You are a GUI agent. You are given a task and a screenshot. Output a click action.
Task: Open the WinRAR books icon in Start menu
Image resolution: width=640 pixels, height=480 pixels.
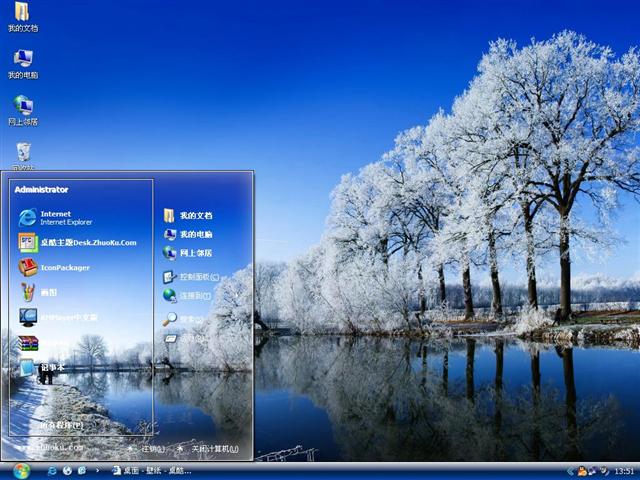pos(28,343)
